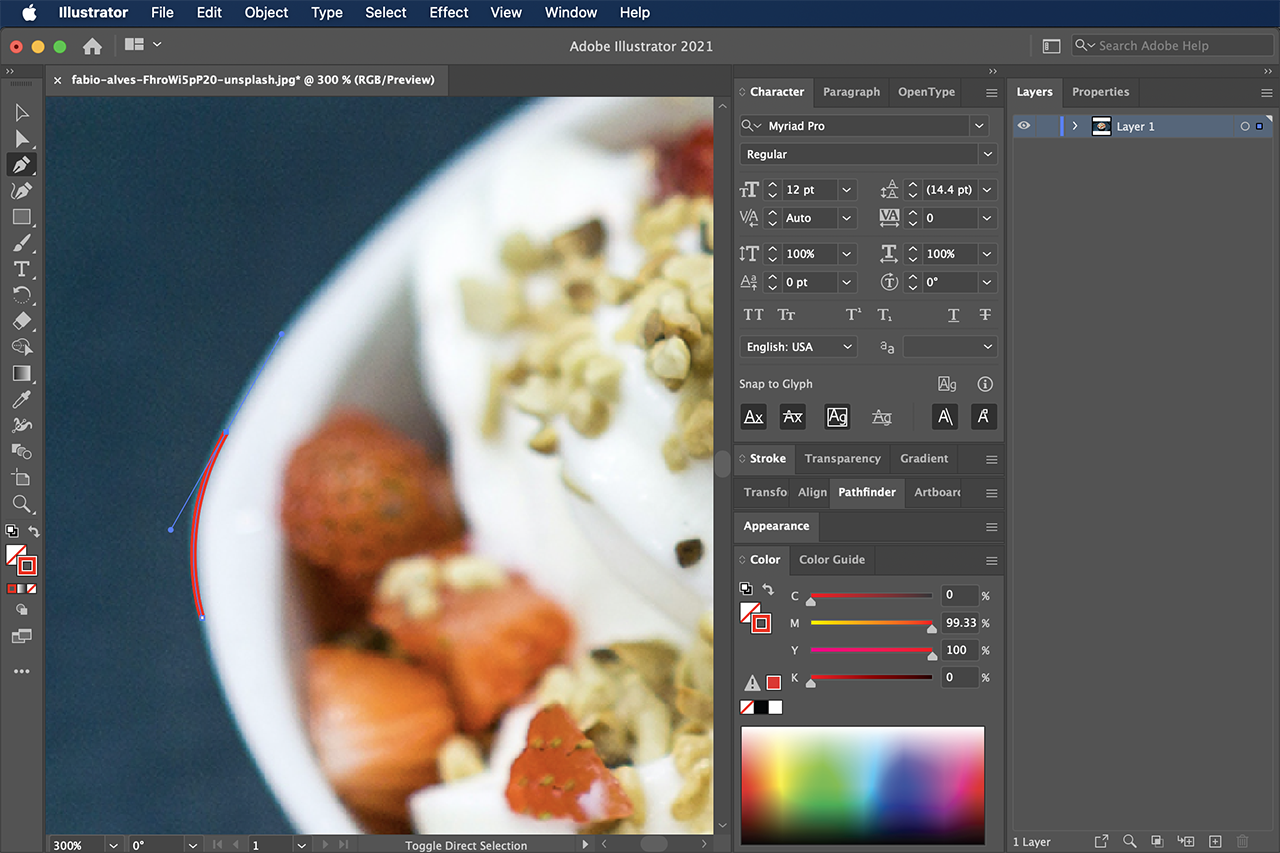Select the Type tool

coord(22,269)
